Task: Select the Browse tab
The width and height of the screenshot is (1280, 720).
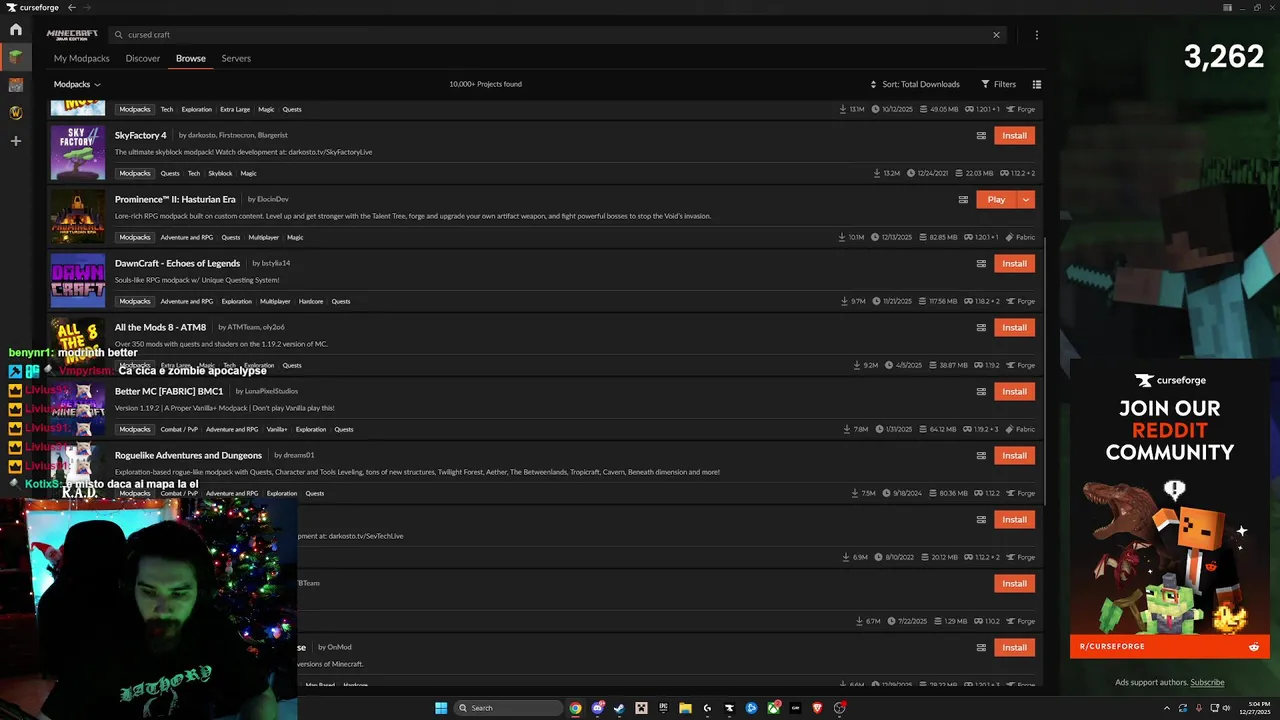Action: pyautogui.click(x=191, y=58)
